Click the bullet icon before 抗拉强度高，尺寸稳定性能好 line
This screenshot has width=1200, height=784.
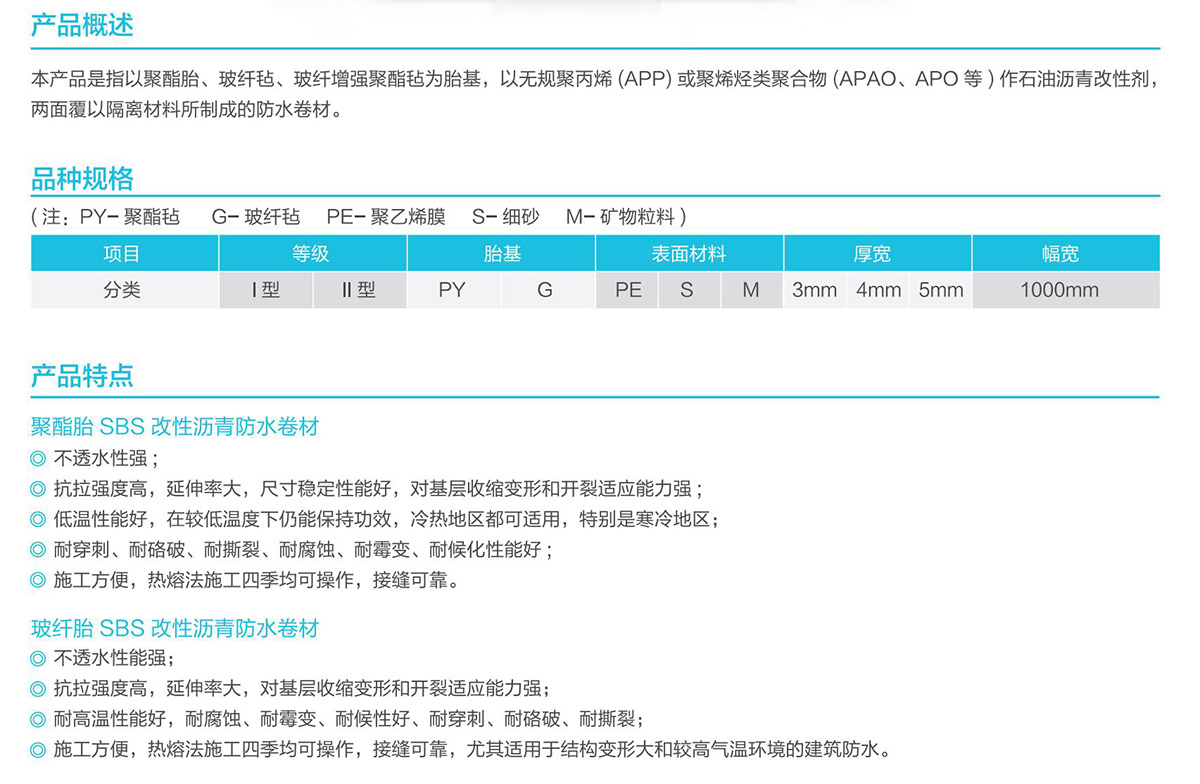[38, 489]
